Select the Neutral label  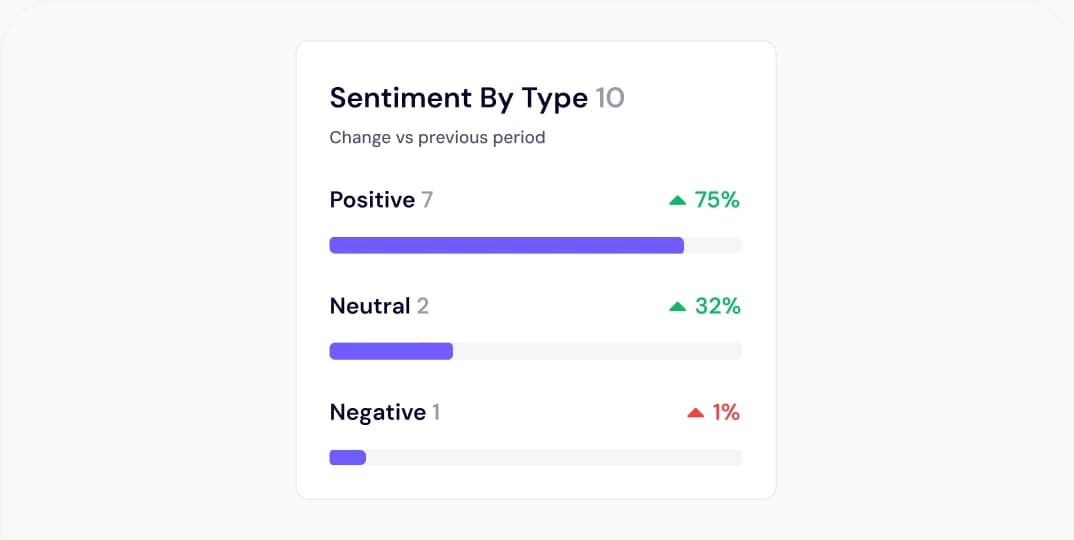point(370,306)
